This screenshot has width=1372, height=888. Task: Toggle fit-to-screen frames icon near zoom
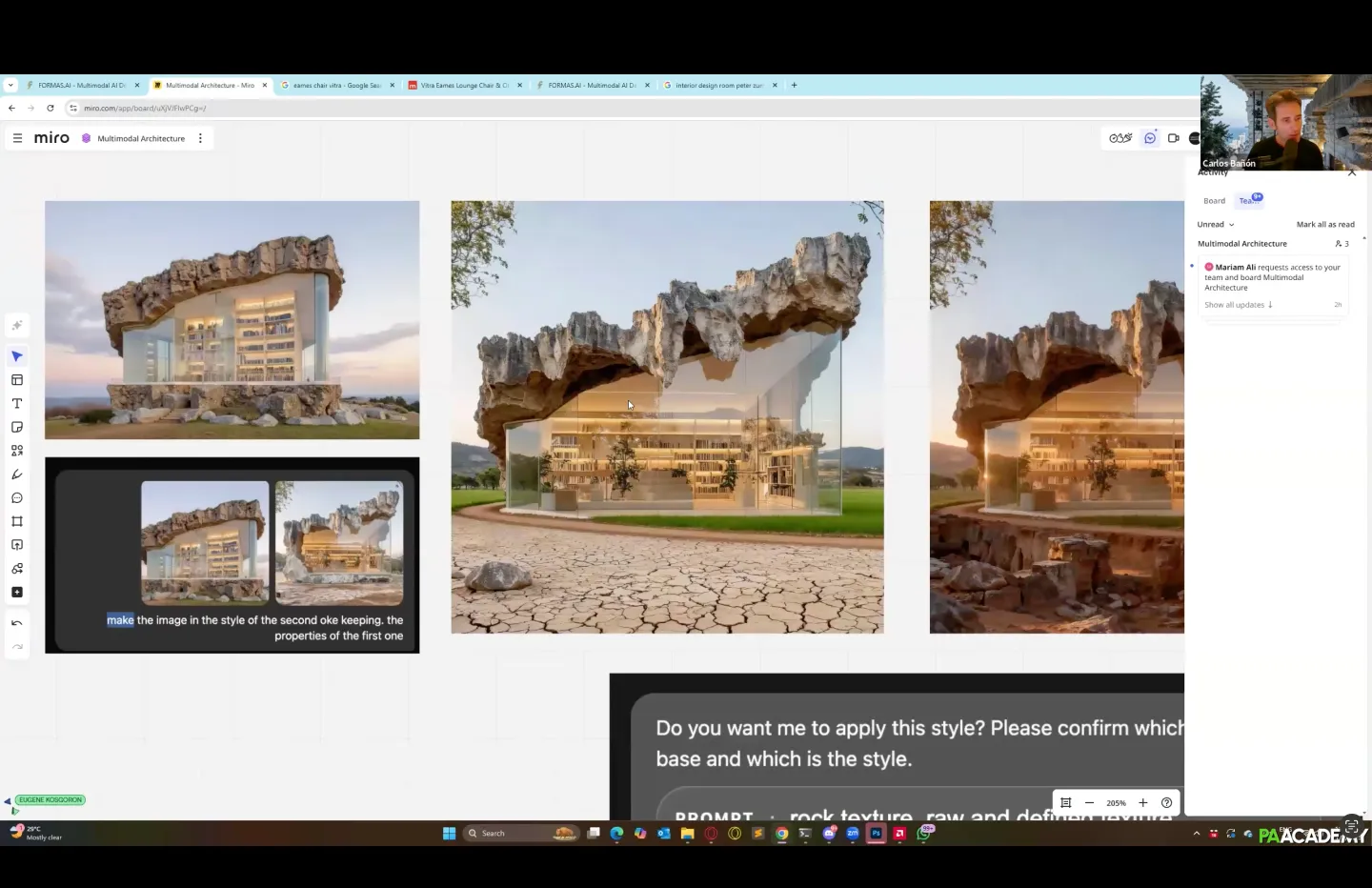(x=1066, y=803)
